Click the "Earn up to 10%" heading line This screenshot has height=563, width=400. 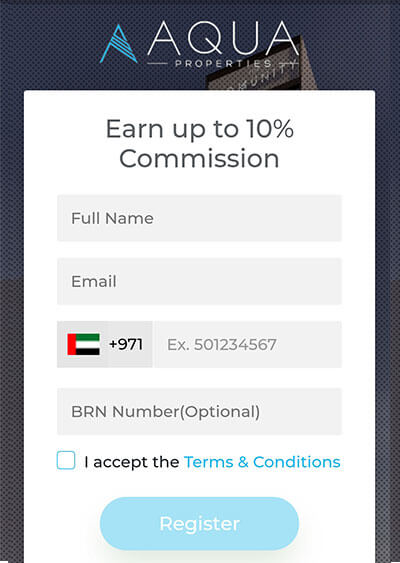point(200,129)
